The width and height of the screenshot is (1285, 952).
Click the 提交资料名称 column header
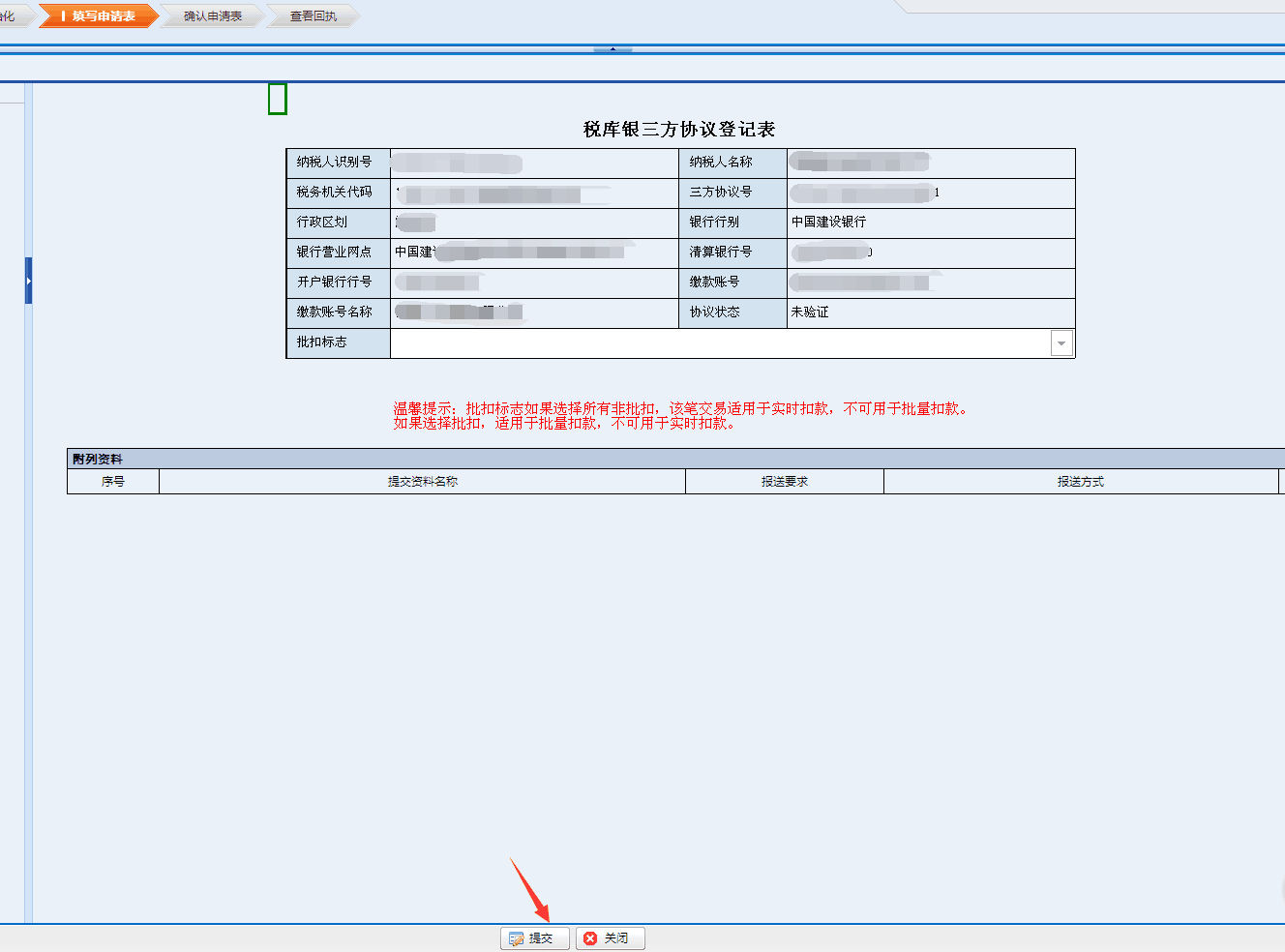click(422, 482)
